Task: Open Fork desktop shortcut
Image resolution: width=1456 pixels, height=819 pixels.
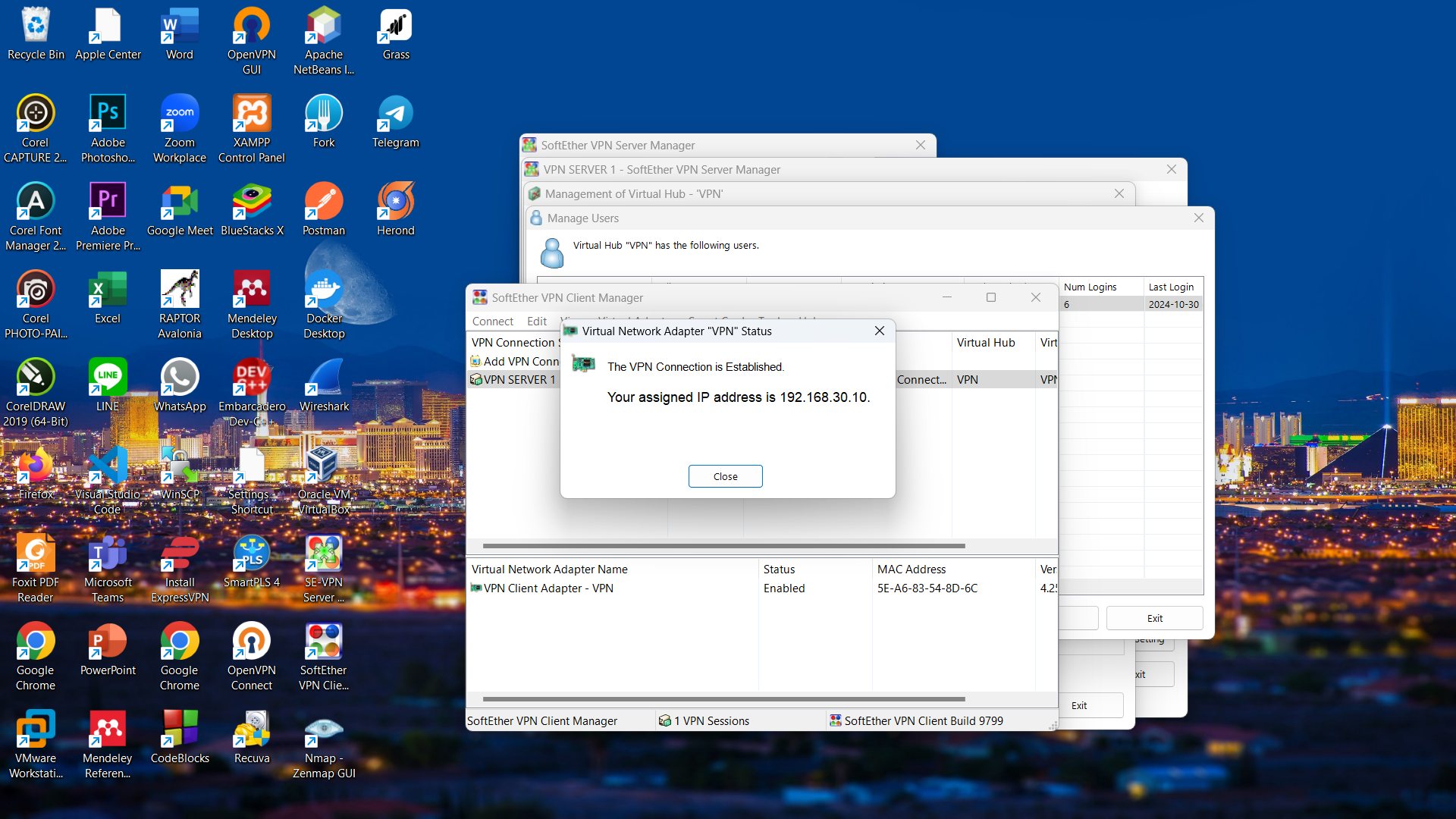Action: pos(324,122)
